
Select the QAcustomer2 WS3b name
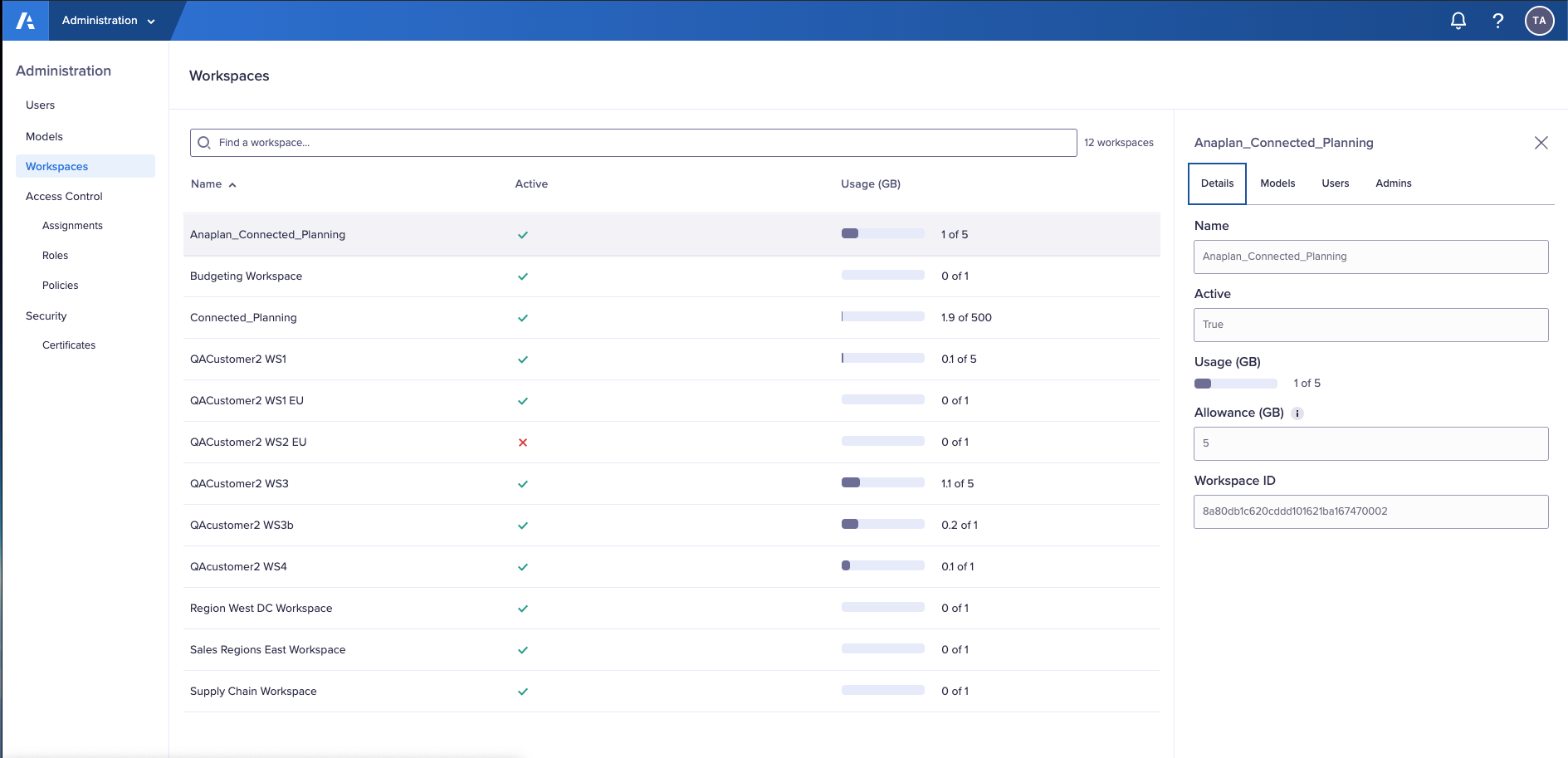[242, 526]
